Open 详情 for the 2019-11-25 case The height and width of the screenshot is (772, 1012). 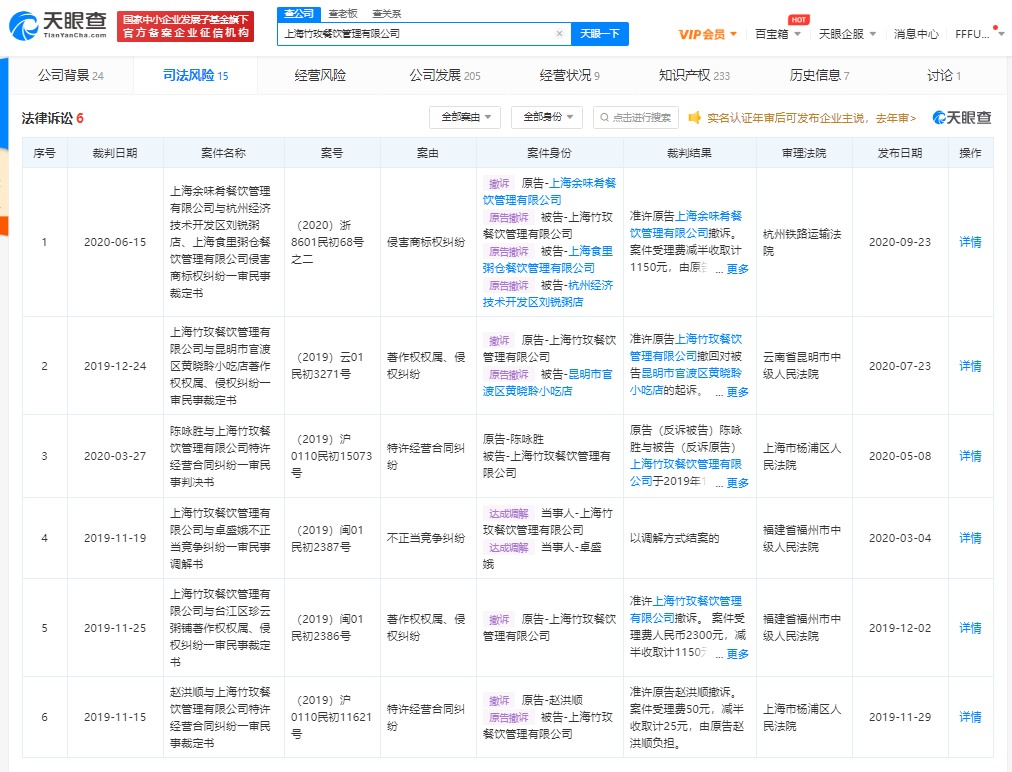point(970,627)
